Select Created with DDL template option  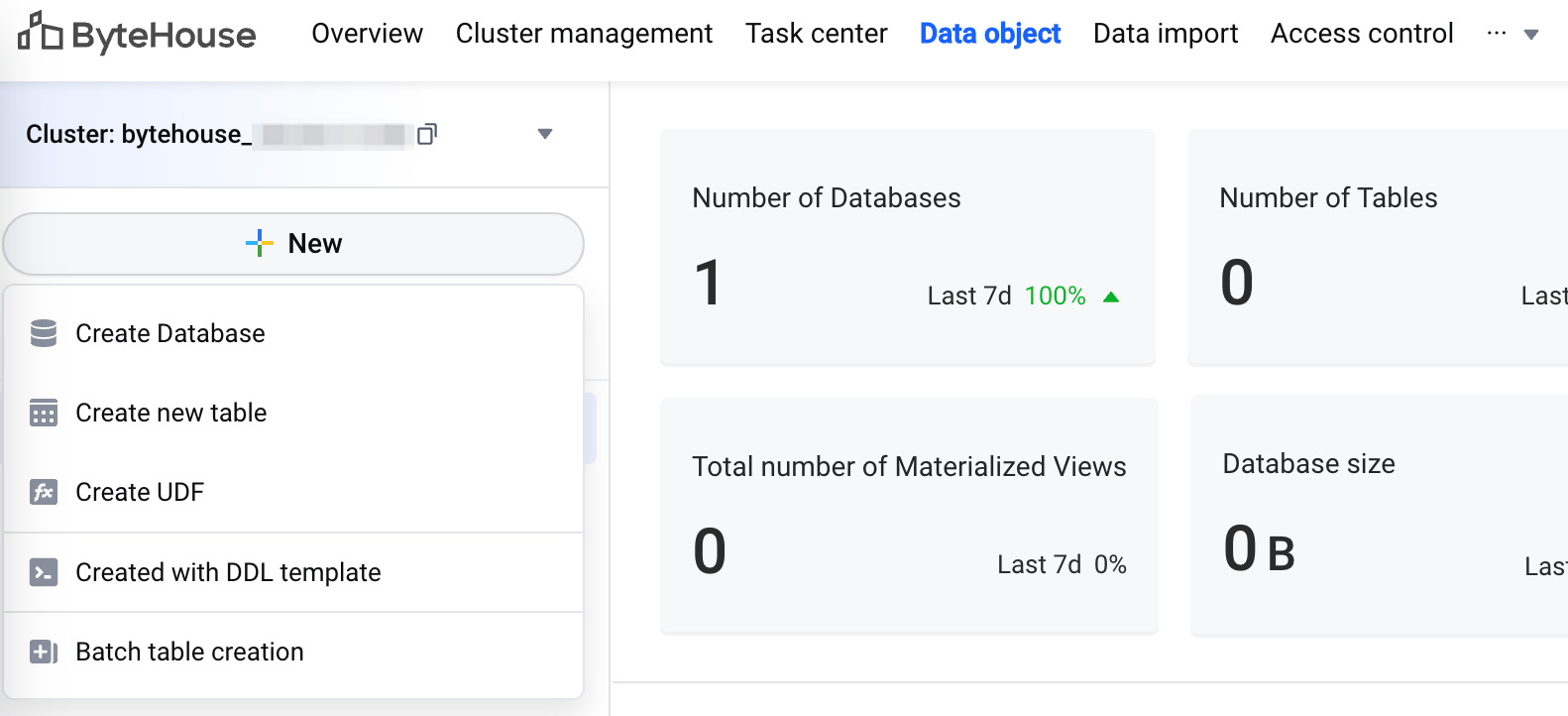[x=228, y=572]
